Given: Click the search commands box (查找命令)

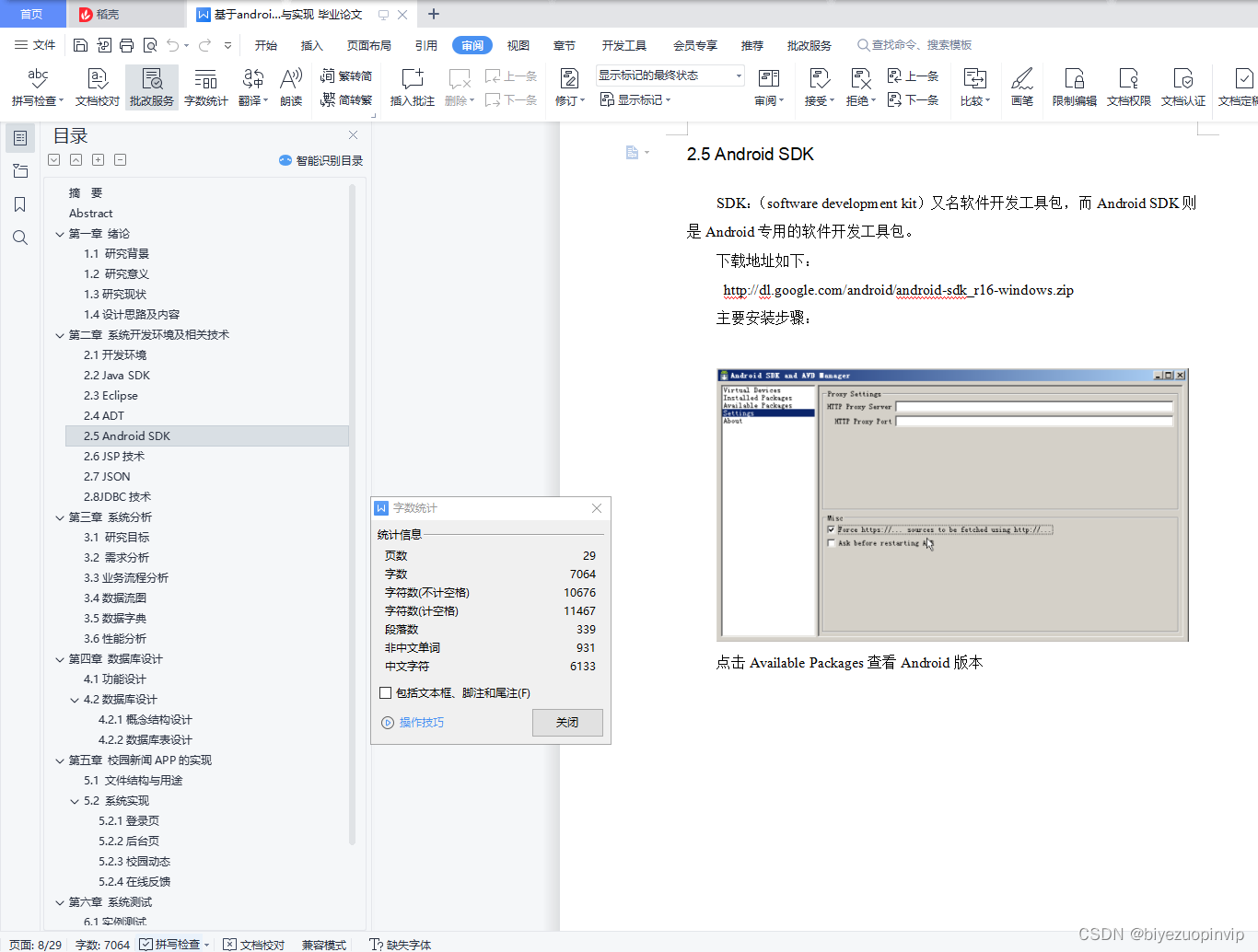Looking at the screenshot, I should coord(914,45).
